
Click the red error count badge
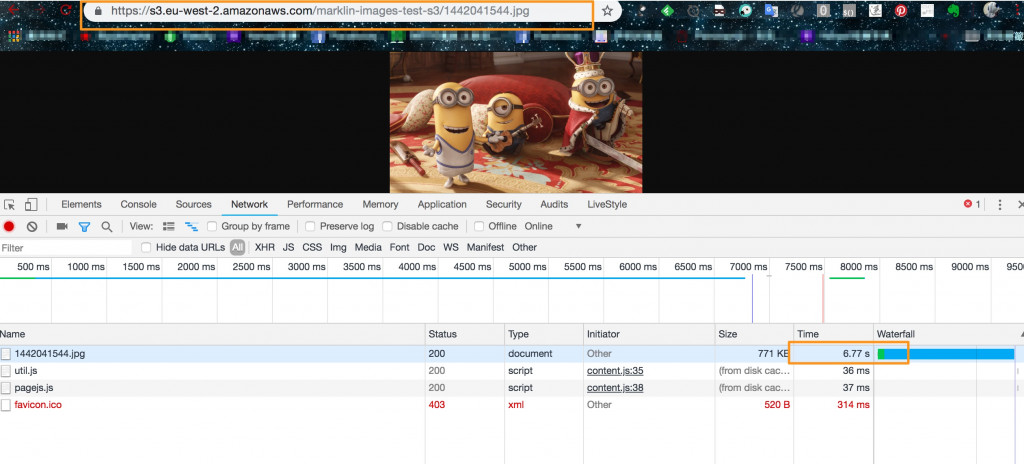(972, 205)
